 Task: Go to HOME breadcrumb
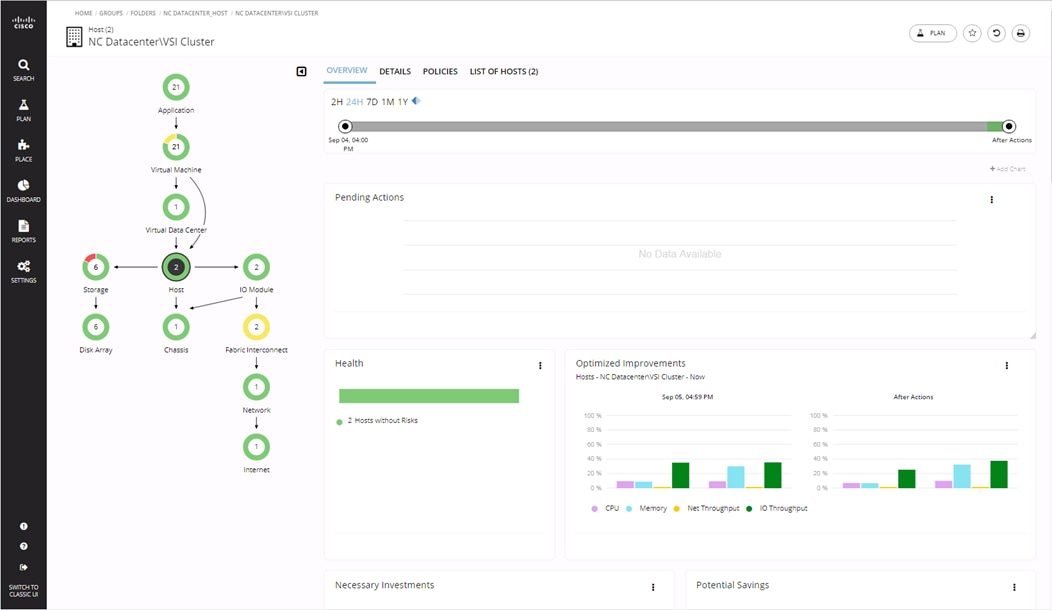coord(83,13)
